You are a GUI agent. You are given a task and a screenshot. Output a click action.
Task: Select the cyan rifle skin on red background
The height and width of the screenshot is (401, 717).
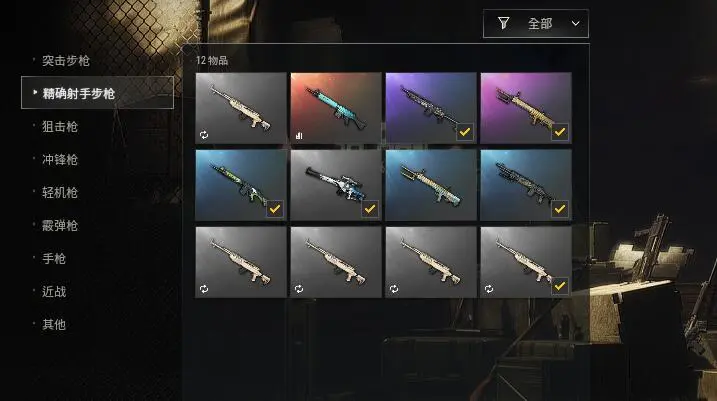coord(336,108)
